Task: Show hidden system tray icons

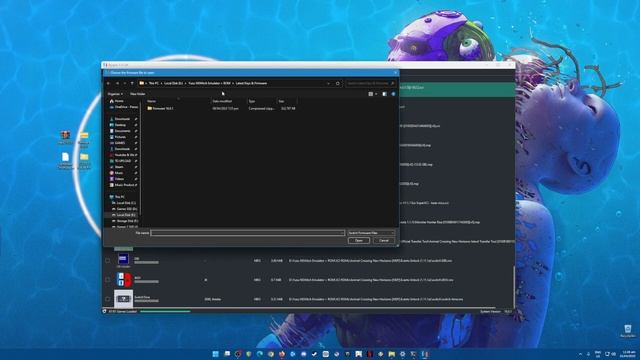Action: [580, 354]
